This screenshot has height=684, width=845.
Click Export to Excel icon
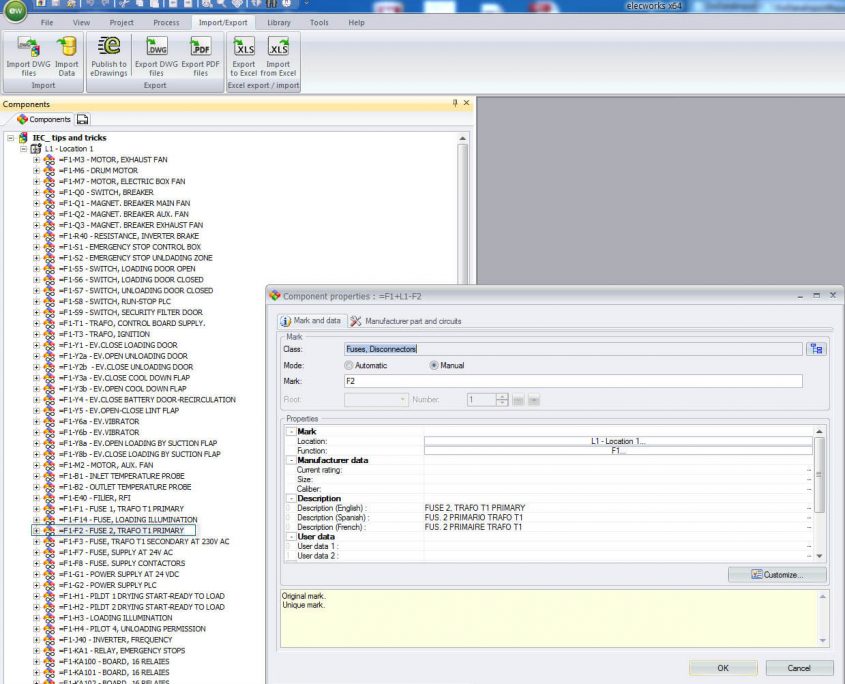244,47
